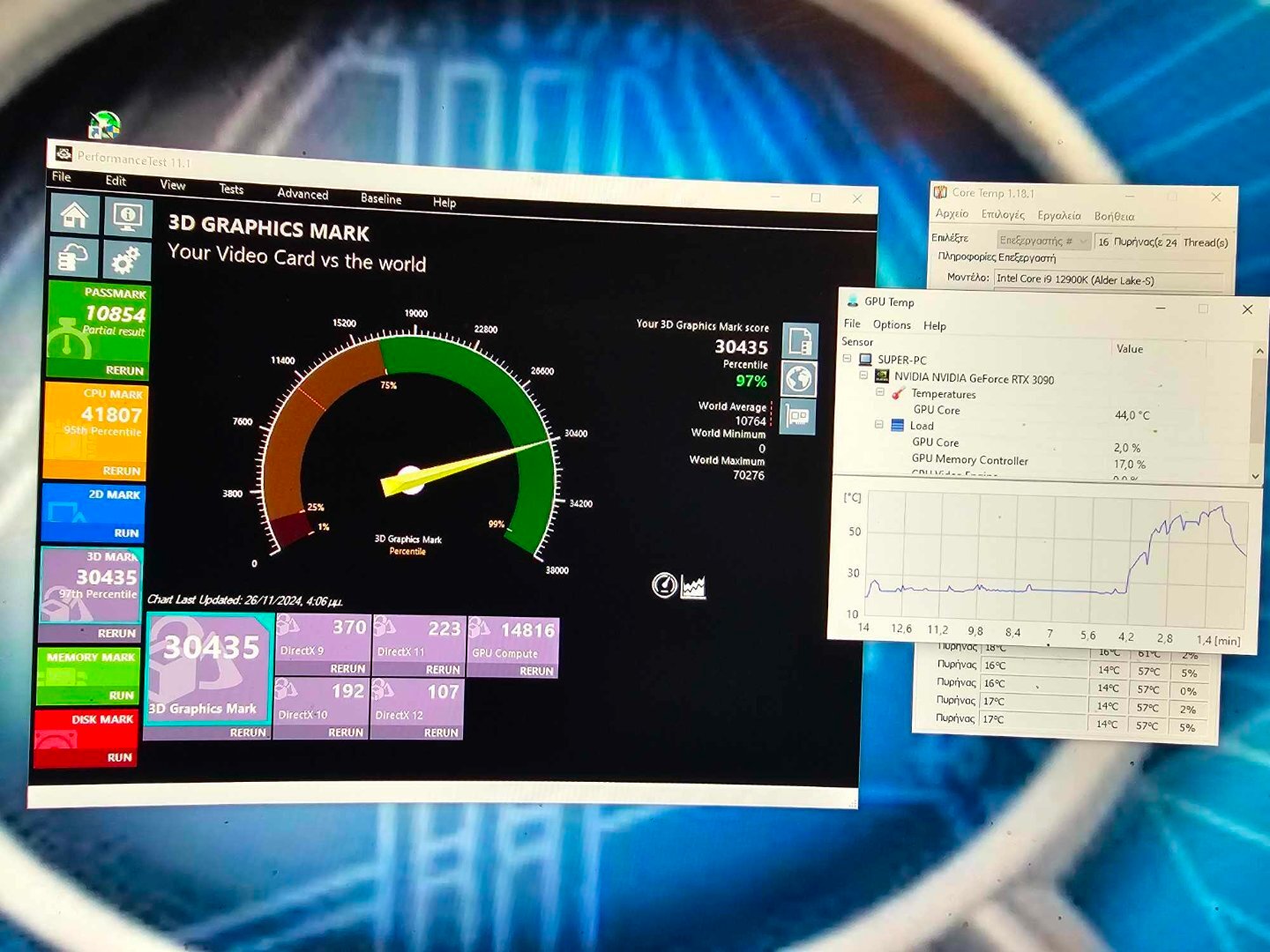
Task: Click the blue Load icon in GPU Temp
Action: [897, 425]
